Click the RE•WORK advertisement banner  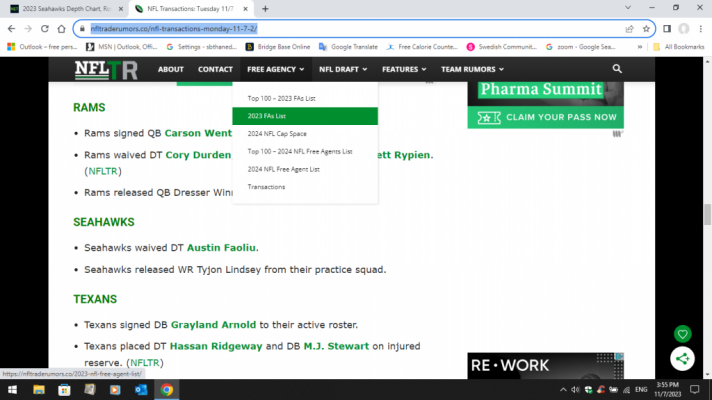[x=545, y=366]
